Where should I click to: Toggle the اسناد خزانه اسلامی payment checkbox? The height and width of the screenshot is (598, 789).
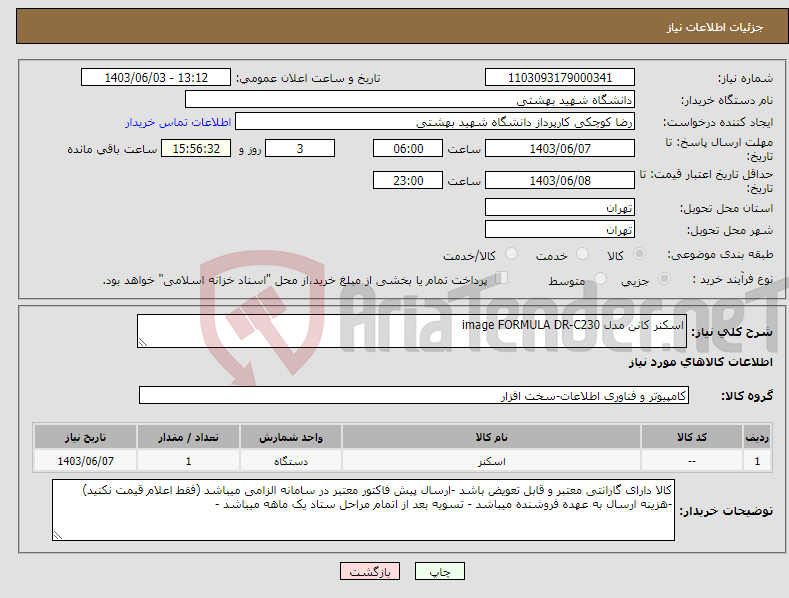[x=502, y=278]
